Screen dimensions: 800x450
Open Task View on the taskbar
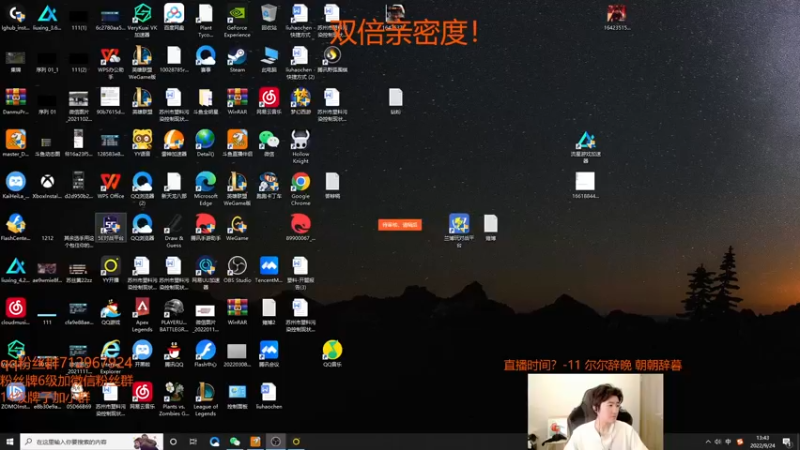tap(193, 441)
